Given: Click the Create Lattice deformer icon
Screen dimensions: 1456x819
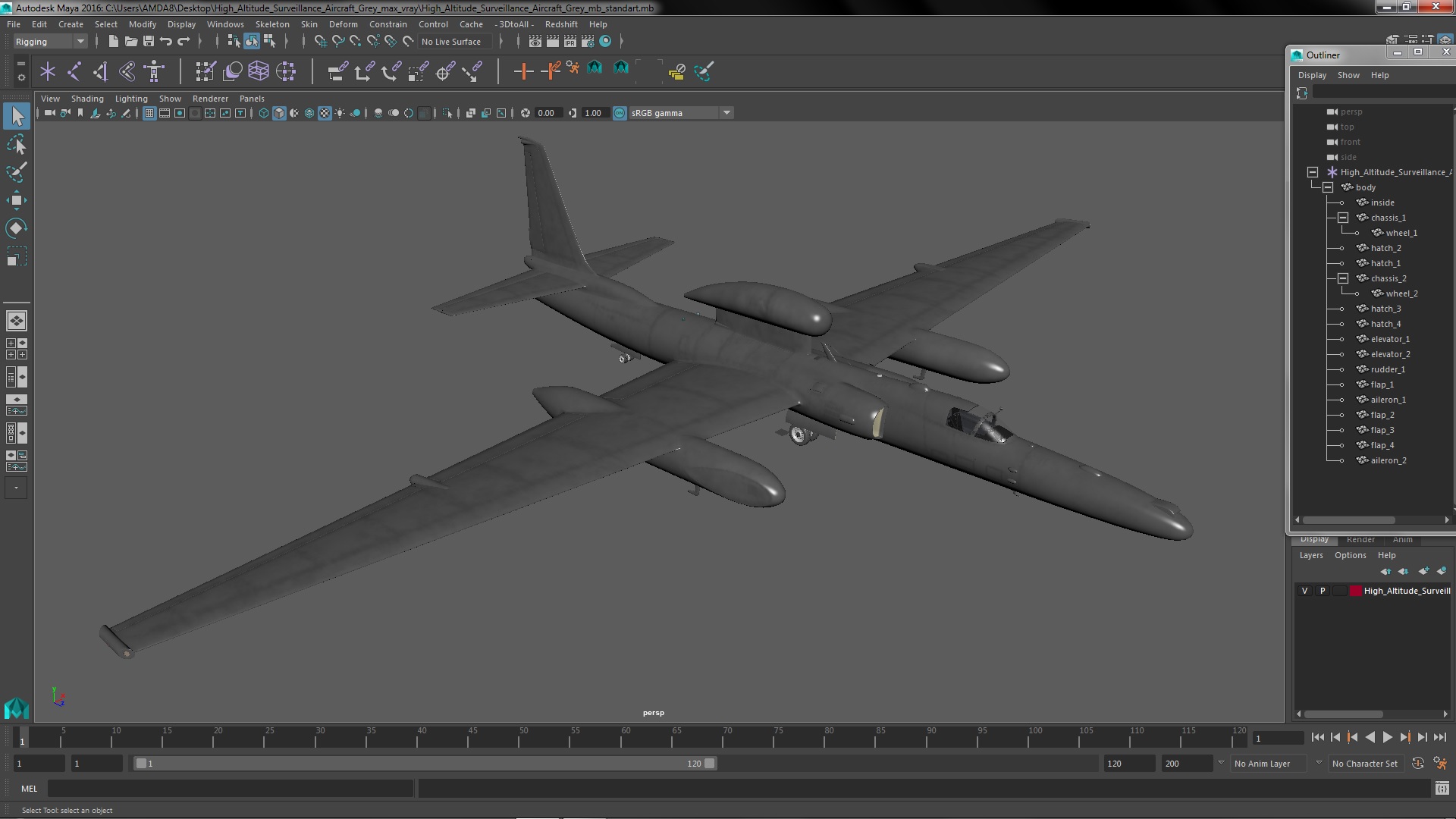Looking at the screenshot, I should coord(259,71).
